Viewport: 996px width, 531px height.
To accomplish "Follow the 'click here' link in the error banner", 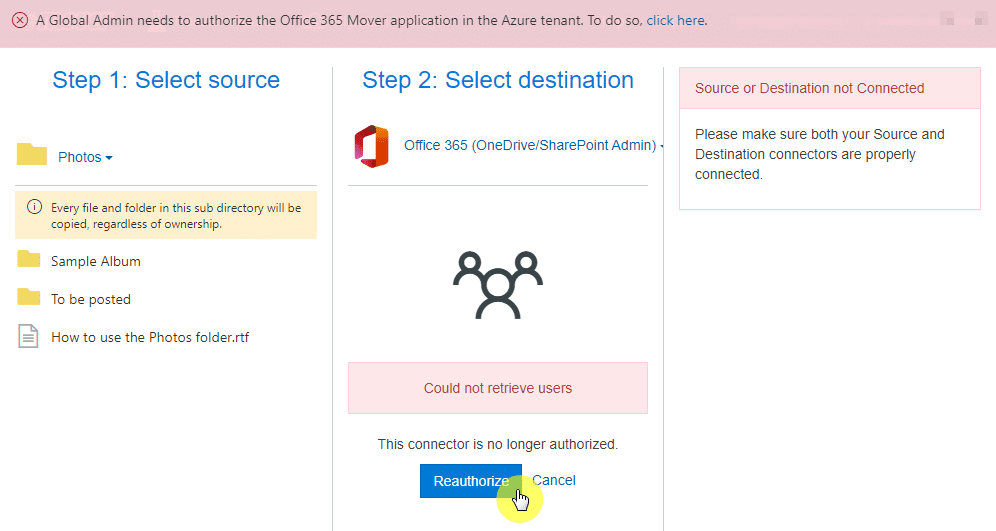I will [x=675, y=20].
